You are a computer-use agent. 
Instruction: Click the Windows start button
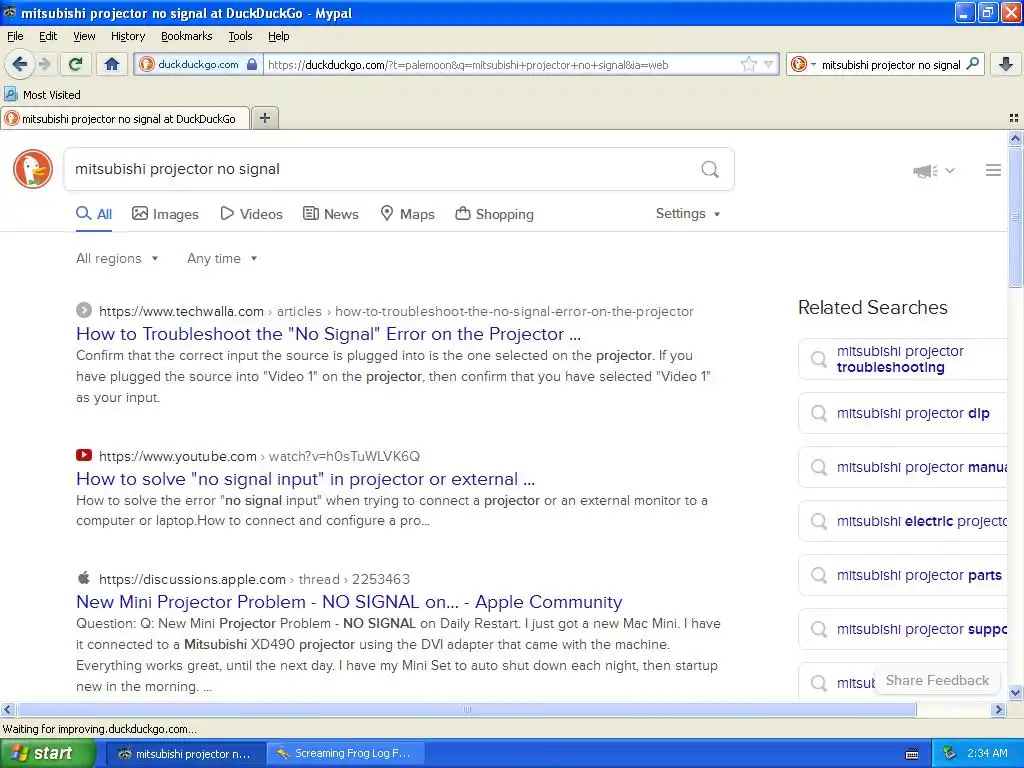(x=48, y=754)
